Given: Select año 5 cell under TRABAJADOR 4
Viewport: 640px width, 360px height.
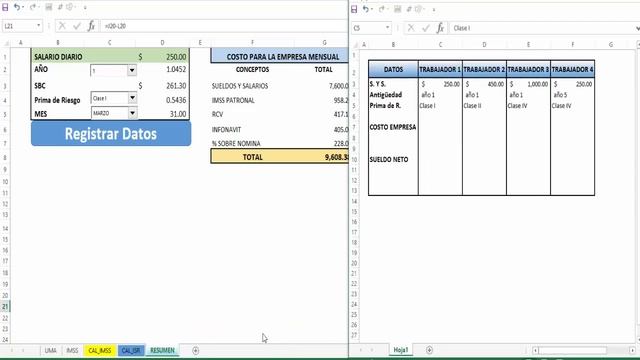Looking at the screenshot, I should pos(572,95).
